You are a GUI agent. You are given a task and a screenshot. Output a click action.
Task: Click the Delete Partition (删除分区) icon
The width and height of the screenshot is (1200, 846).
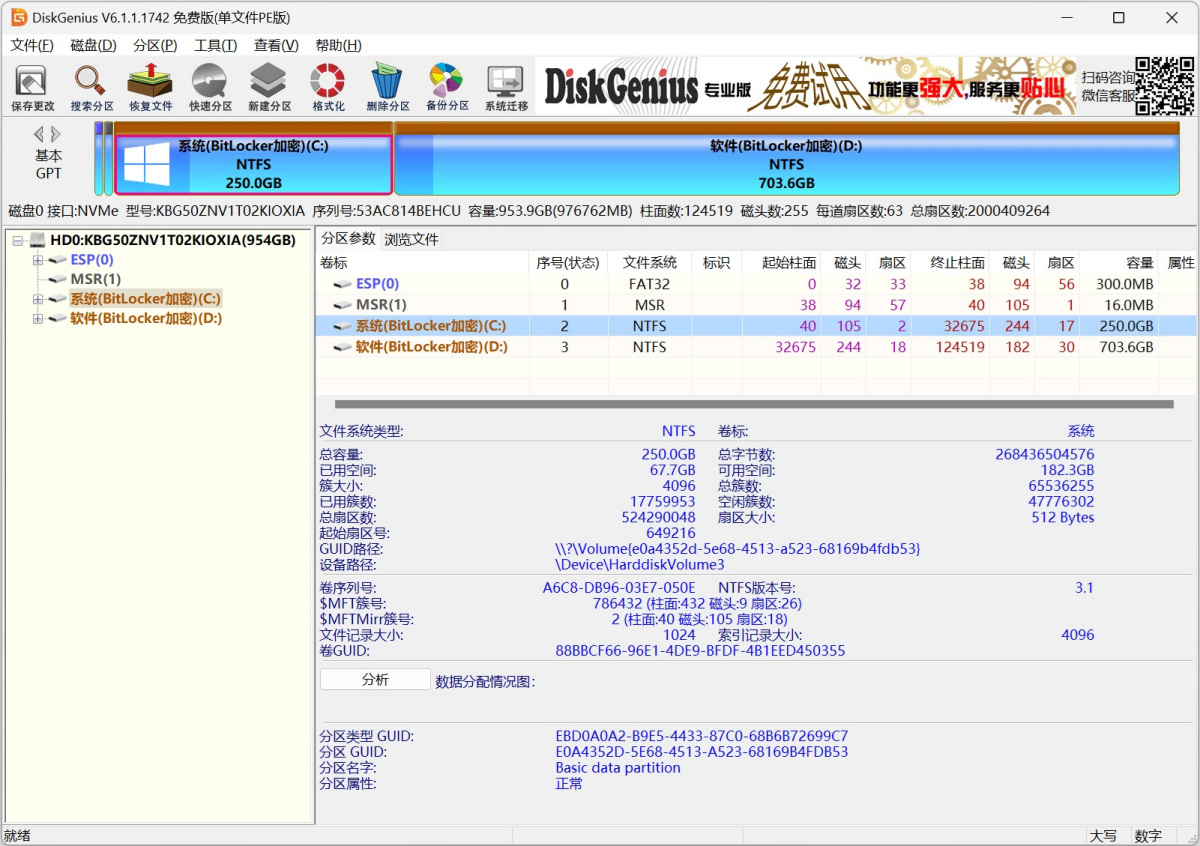[x=387, y=86]
